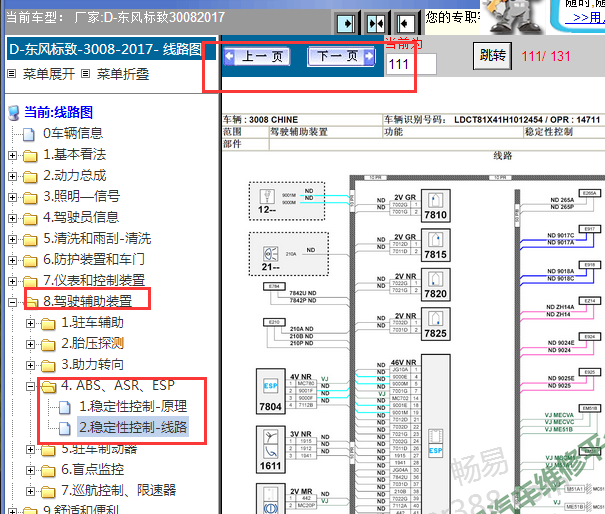Click the ESP component 7804 symbol
The height and width of the screenshot is (514, 605).
271,391
